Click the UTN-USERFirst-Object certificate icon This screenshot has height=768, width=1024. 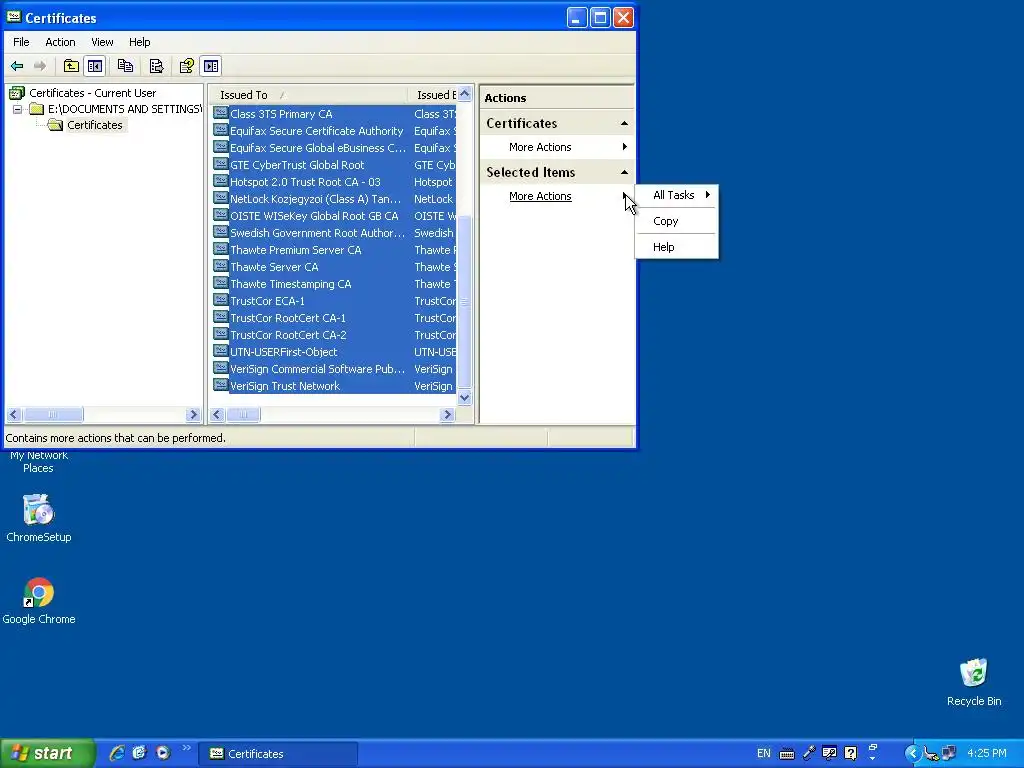(x=221, y=351)
